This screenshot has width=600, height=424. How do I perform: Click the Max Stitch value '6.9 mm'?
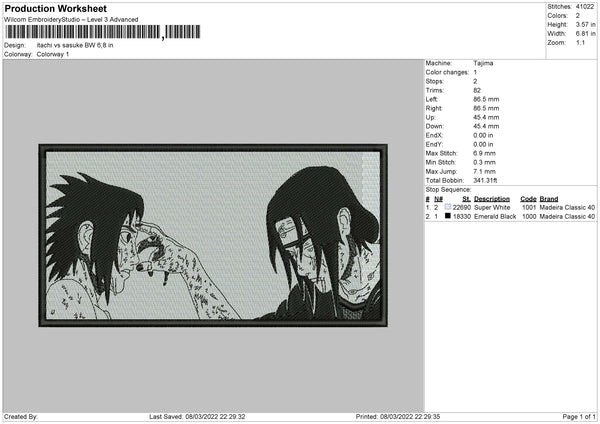[x=484, y=153]
